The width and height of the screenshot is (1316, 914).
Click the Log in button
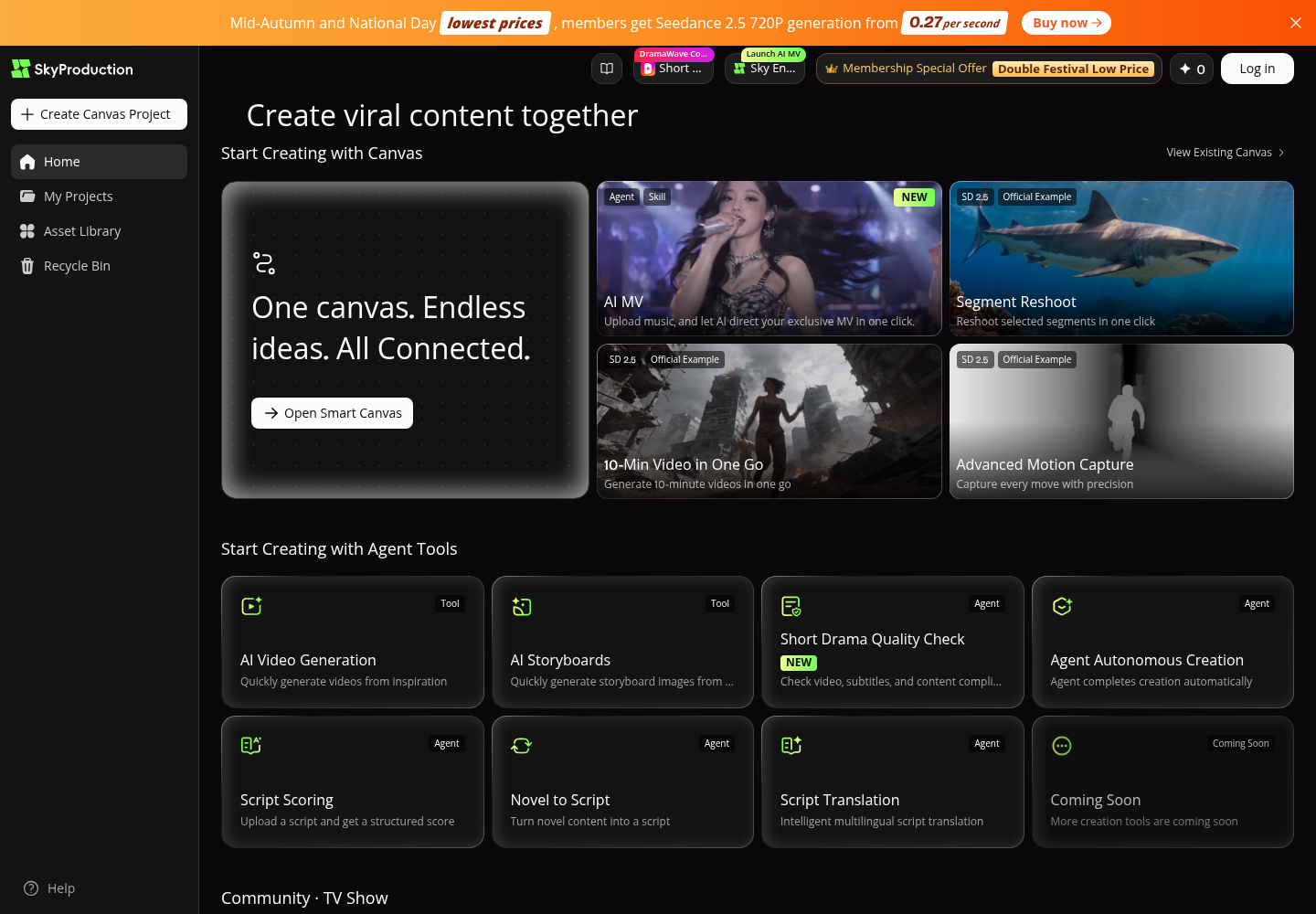click(1258, 69)
